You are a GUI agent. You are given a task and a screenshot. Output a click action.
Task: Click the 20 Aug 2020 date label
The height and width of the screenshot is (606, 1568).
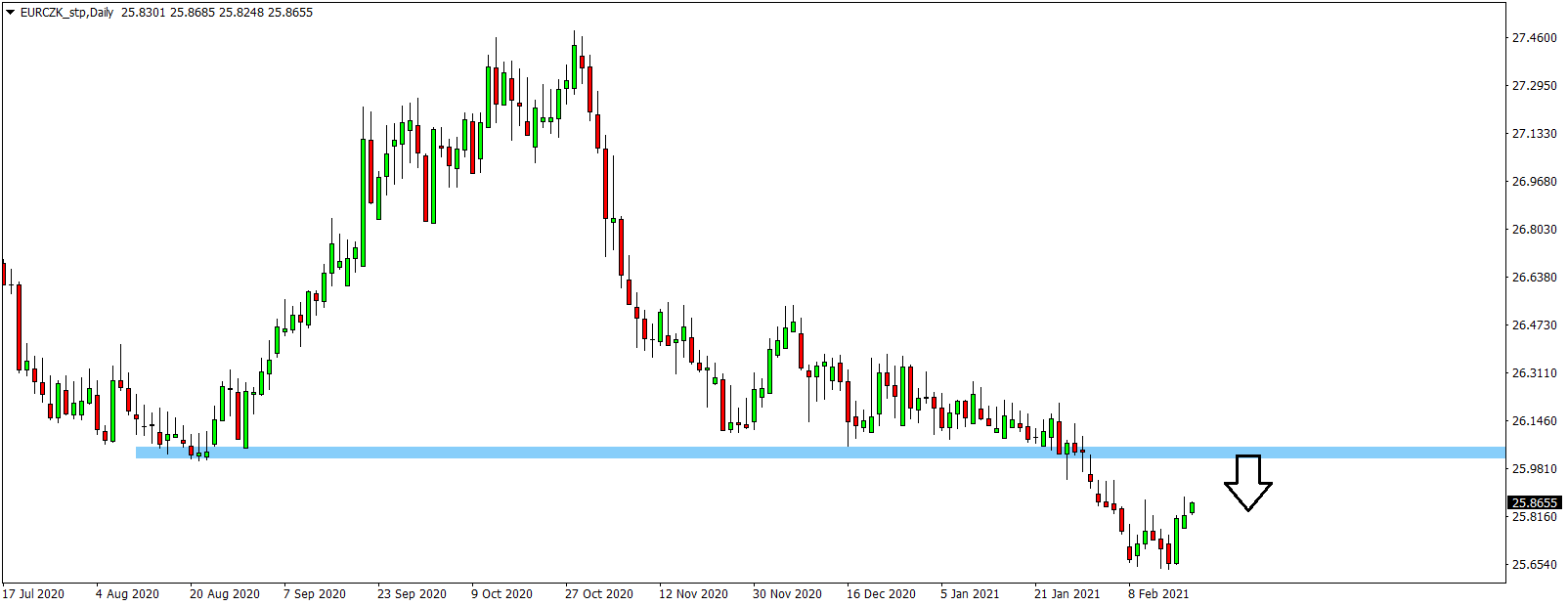pos(225,594)
